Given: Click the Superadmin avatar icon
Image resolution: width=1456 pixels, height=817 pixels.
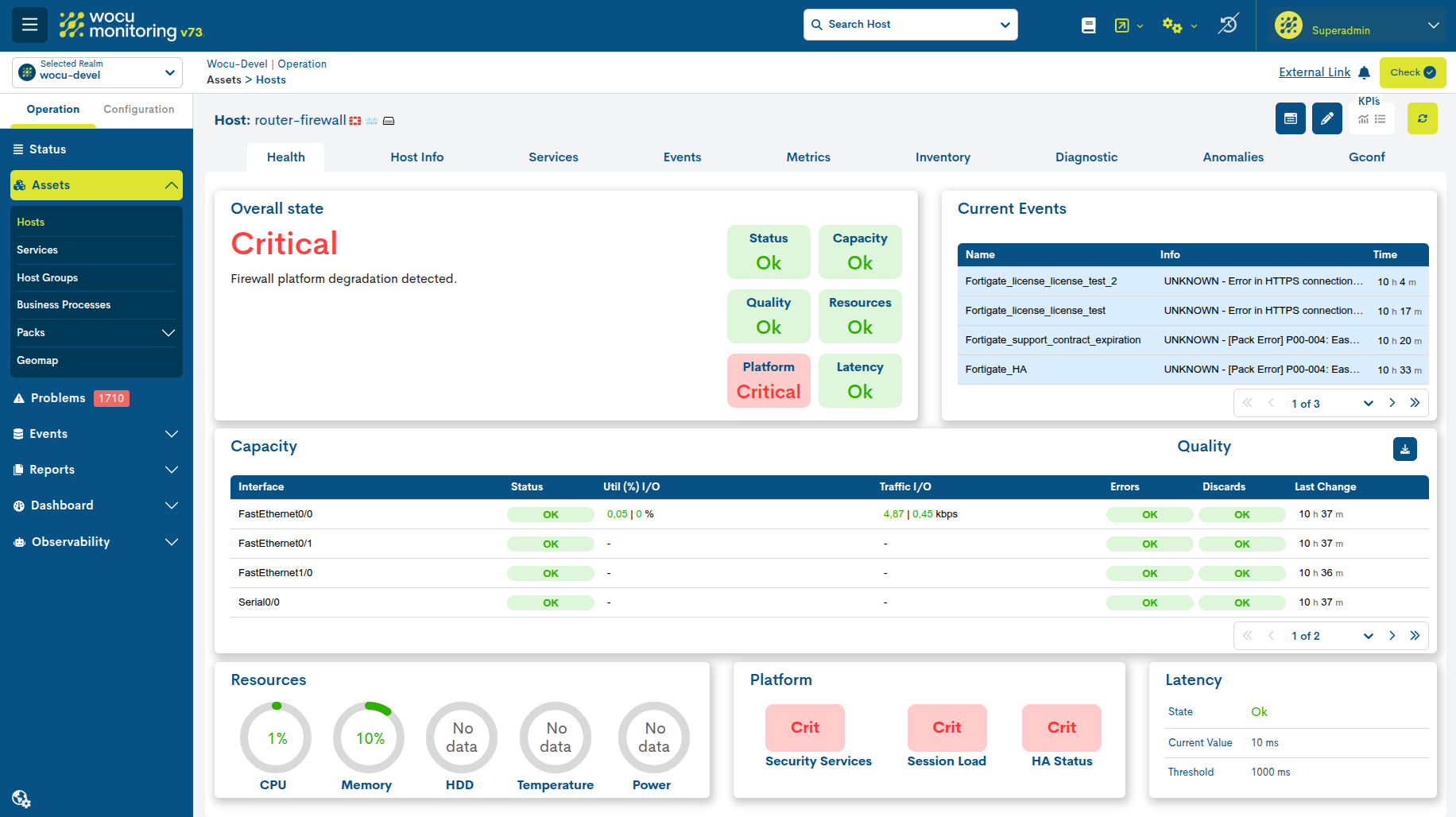Looking at the screenshot, I should (x=1288, y=25).
